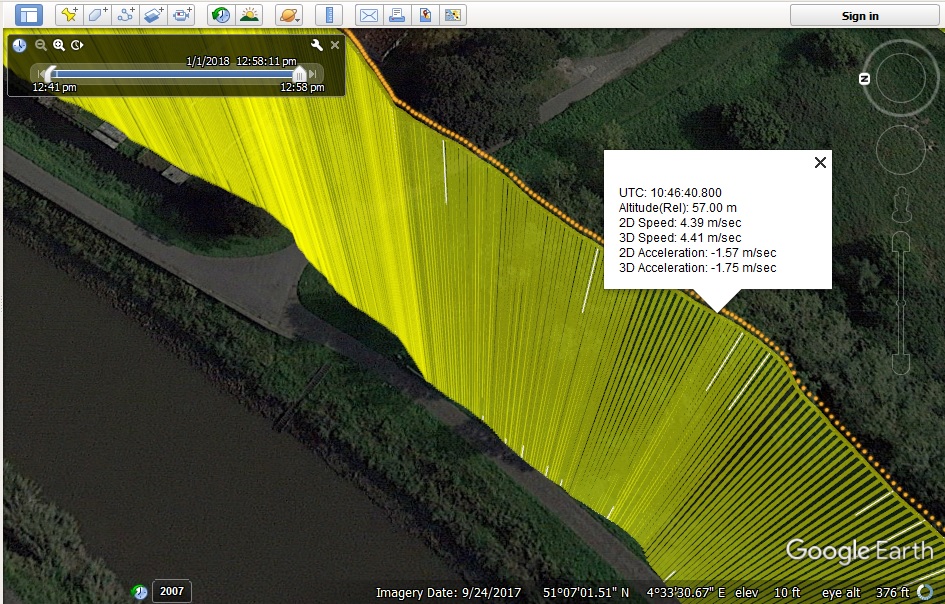Click the move joystick ring
The width and height of the screenshot is (945, 604).
click(x=900, y=149)
